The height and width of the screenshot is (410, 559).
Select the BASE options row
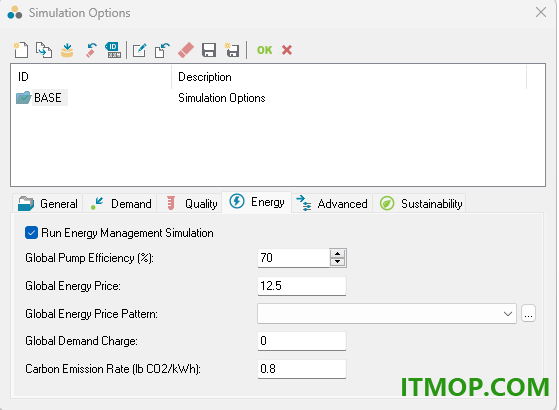(277, 98)
